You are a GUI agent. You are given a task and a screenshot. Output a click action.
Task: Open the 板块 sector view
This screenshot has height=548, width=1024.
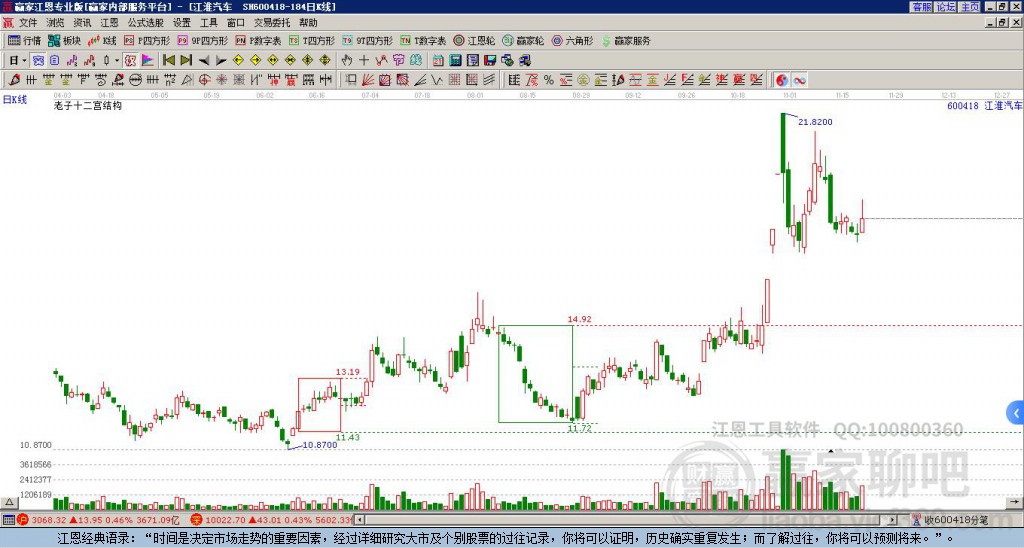click(x=64, y=40)
